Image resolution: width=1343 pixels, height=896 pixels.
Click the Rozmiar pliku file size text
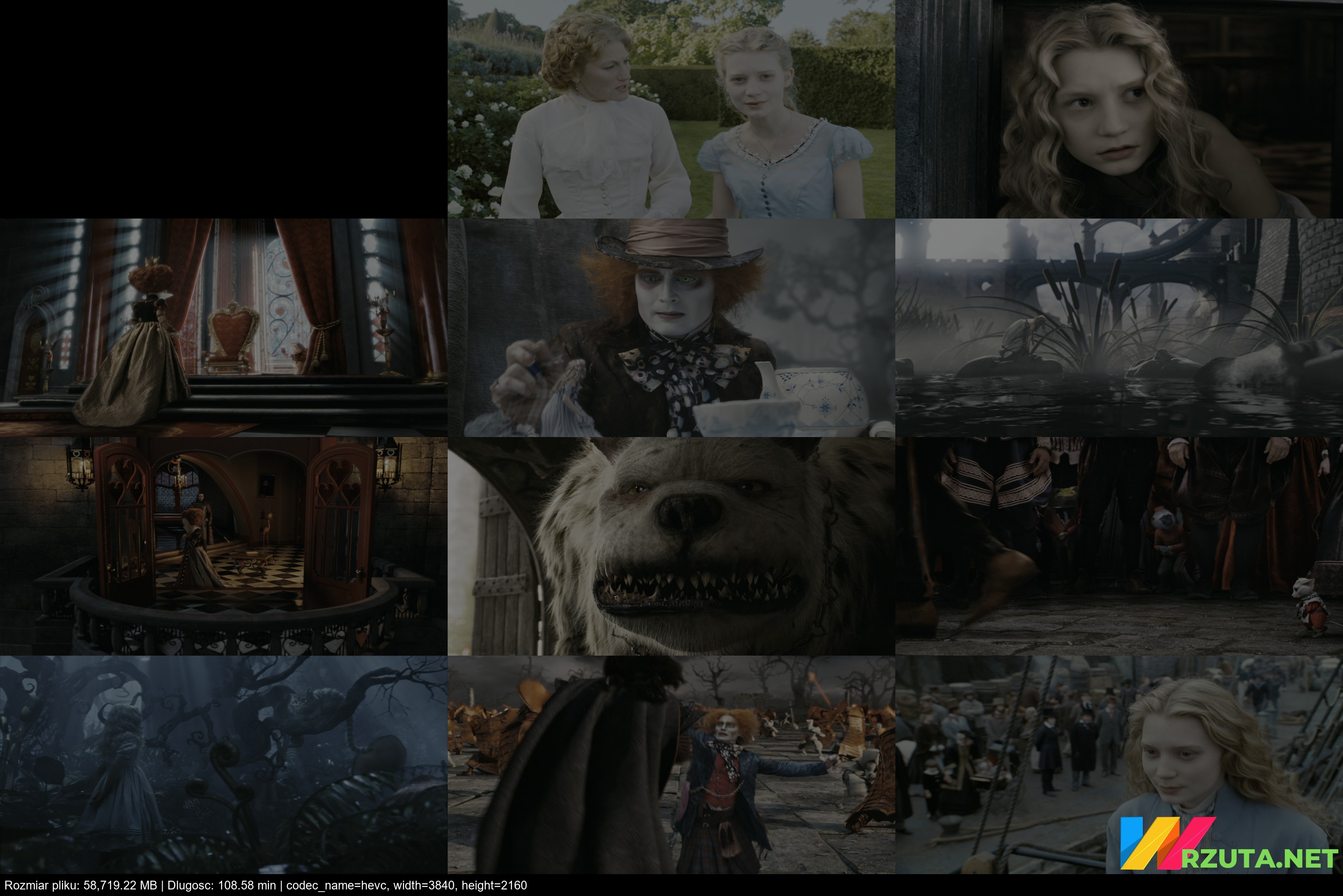(80, 886)
